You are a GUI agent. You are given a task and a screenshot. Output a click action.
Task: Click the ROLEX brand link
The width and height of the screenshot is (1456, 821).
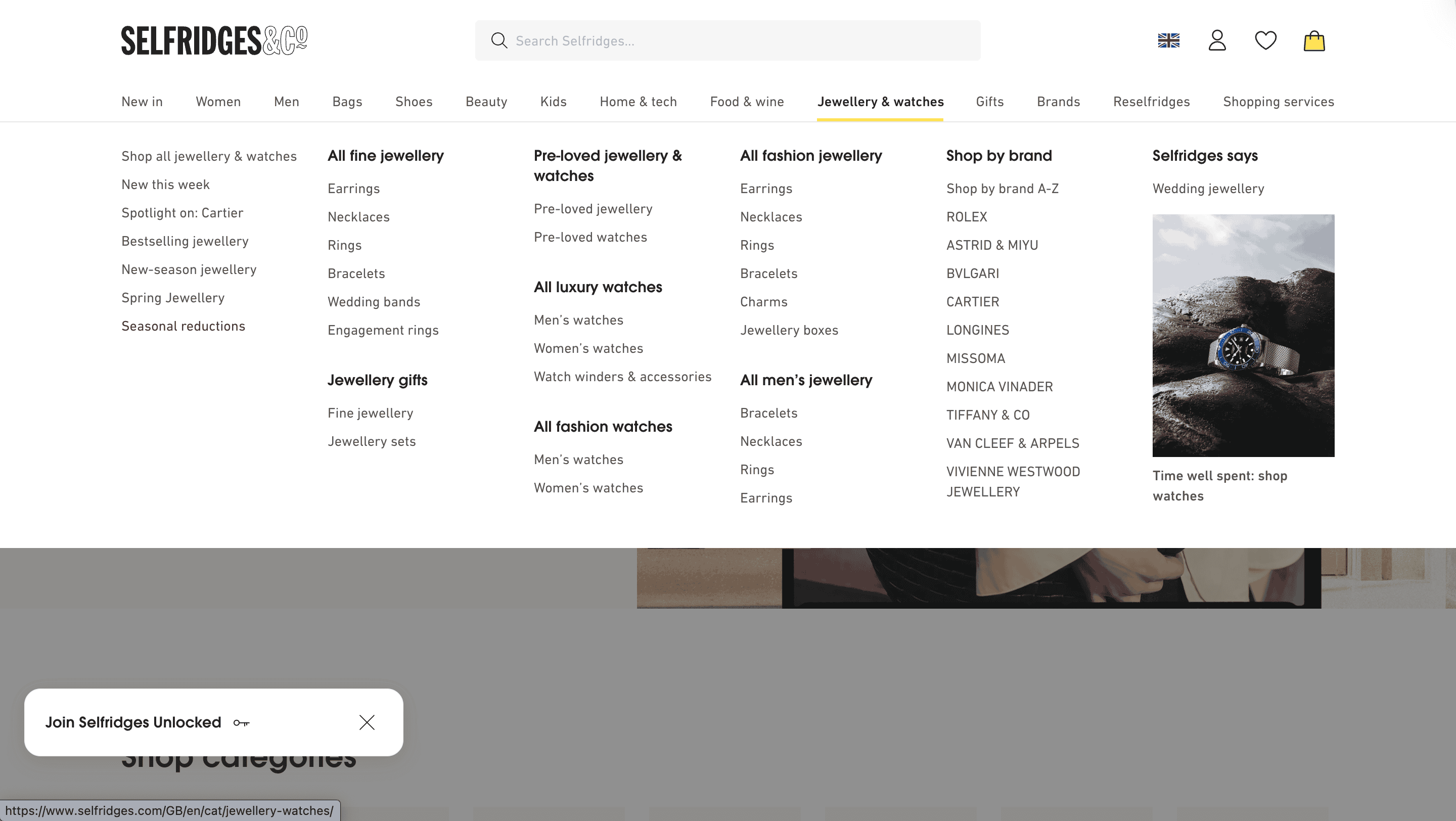coord(967,217)
